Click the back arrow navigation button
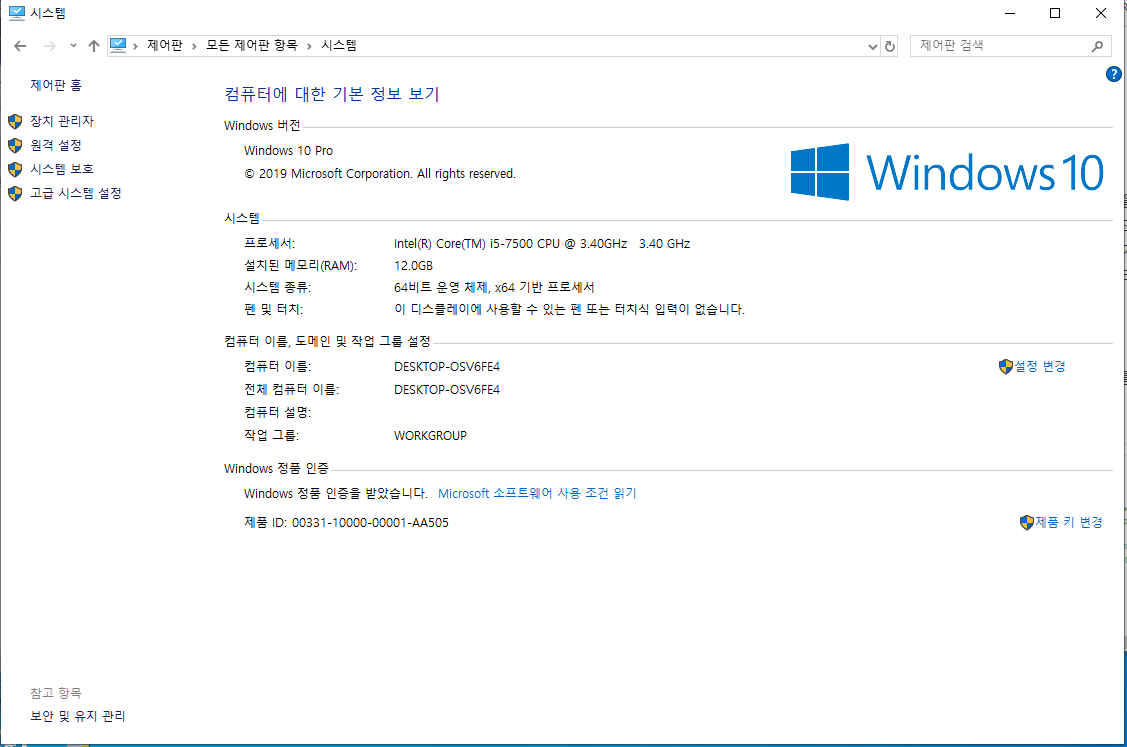Screen dimensions: 1127x747 [20, 46]
